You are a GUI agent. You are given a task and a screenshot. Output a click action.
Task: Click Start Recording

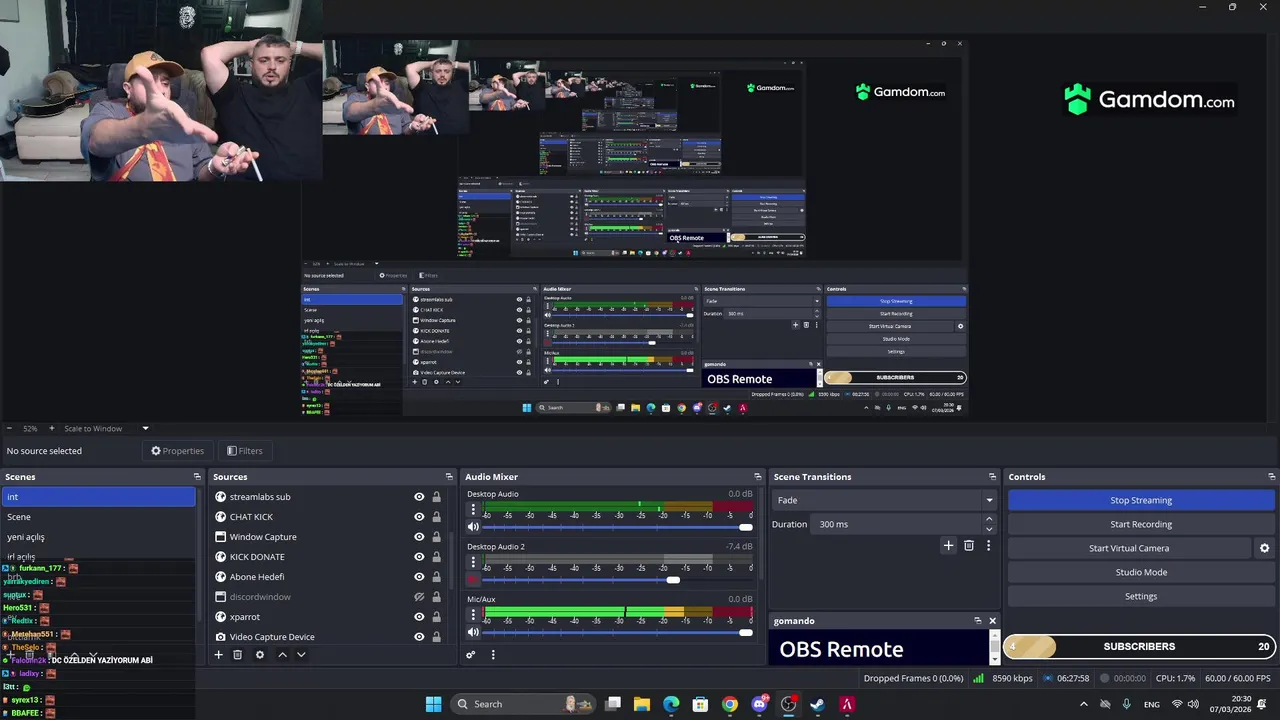1141,524
